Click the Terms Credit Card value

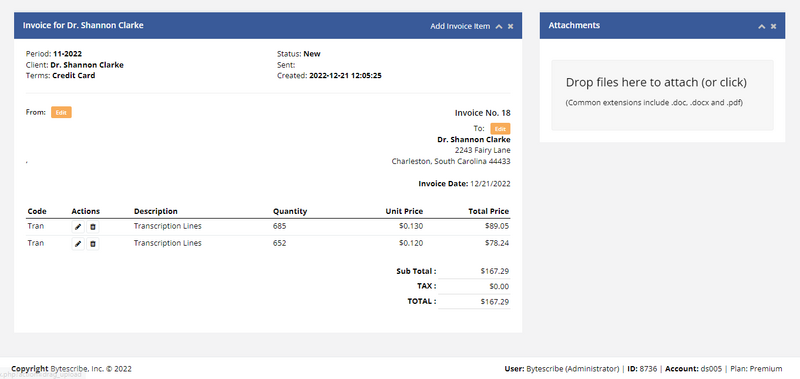pyautogui.click(x=73, y=75)
